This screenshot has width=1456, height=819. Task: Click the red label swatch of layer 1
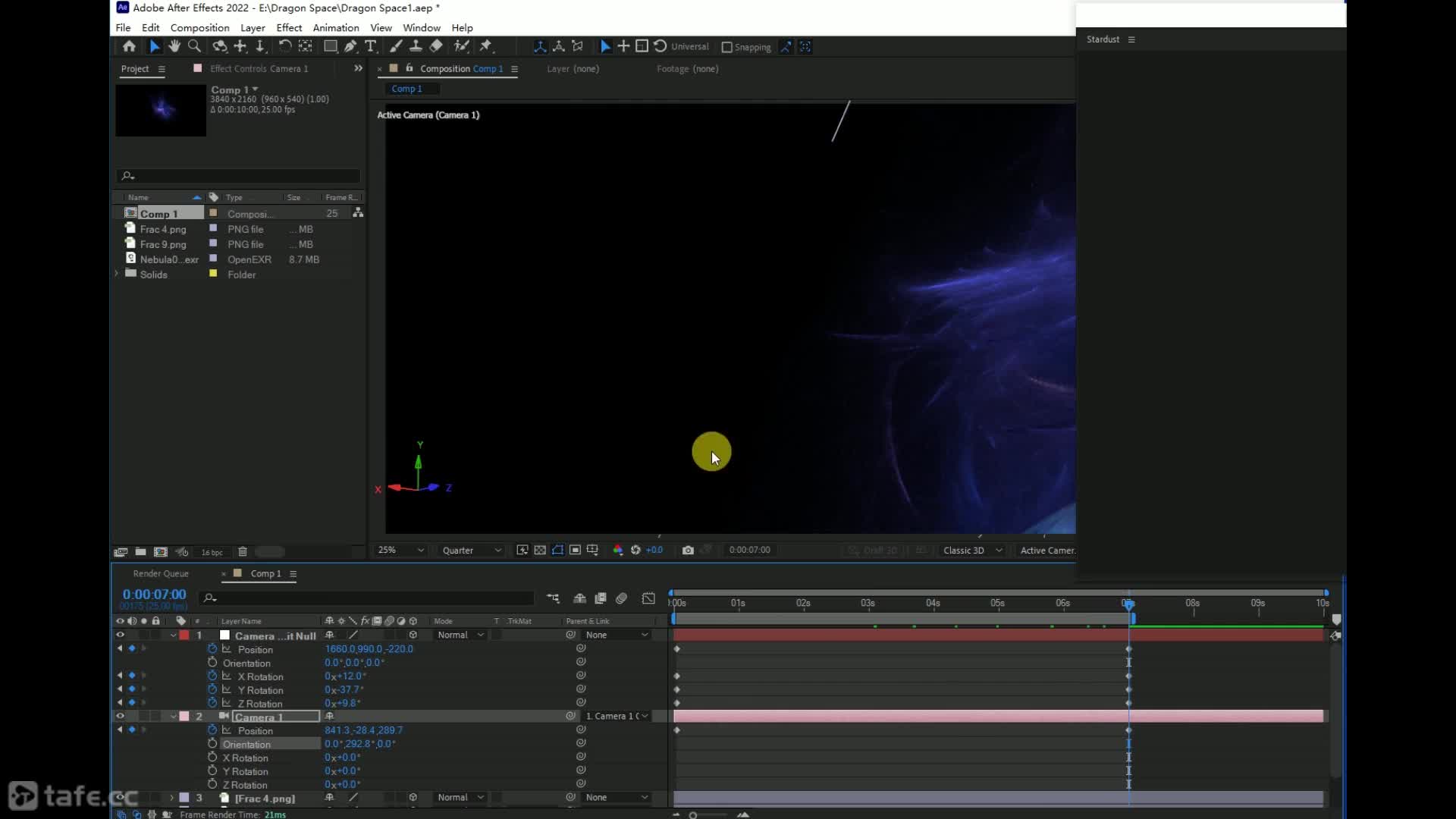184,635
